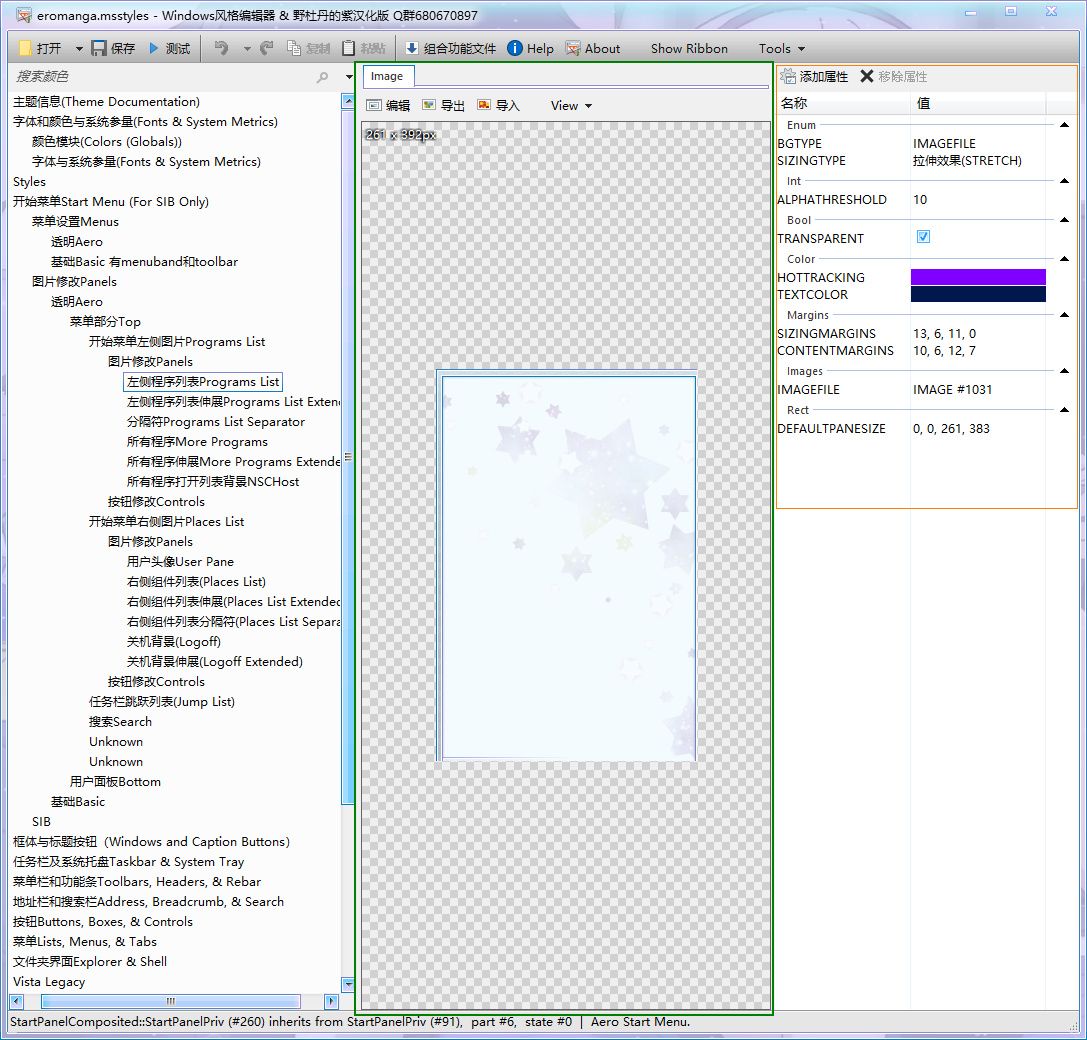Open the View dropdown in image panel

click(571, 105)
